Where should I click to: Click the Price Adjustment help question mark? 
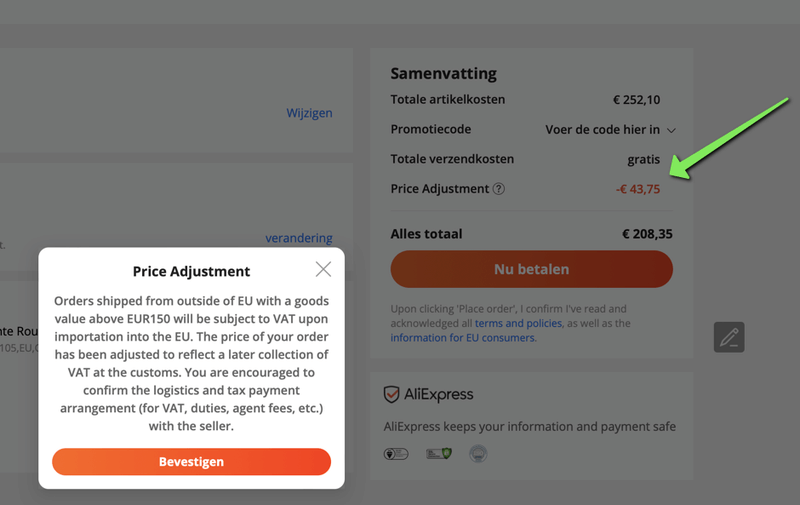point(499,189)
